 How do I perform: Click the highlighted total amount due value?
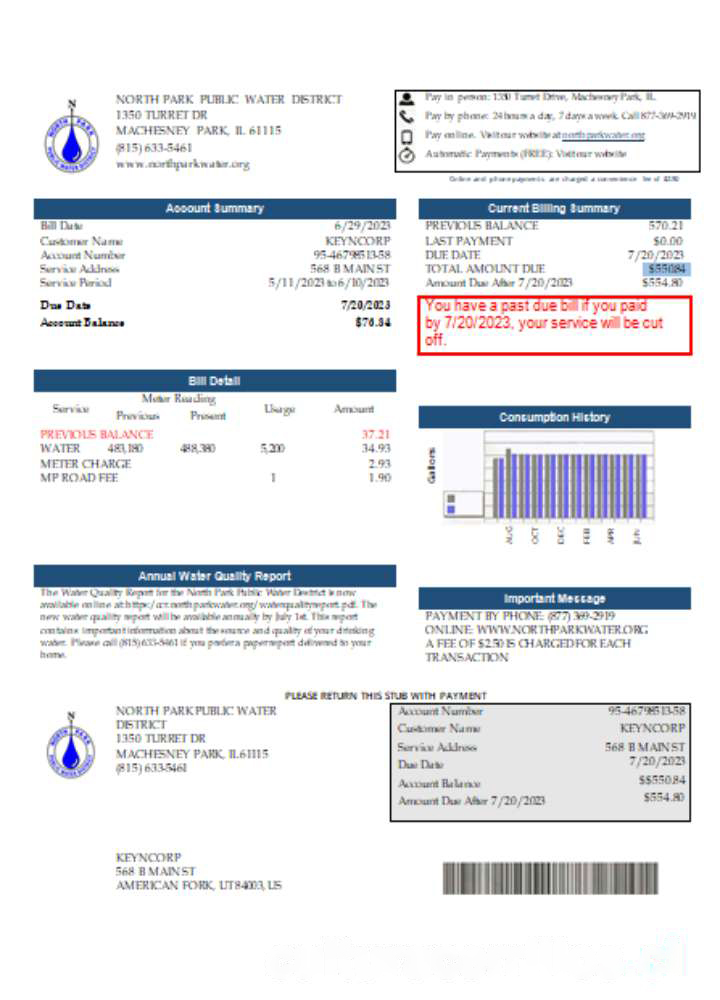point(666,269)
